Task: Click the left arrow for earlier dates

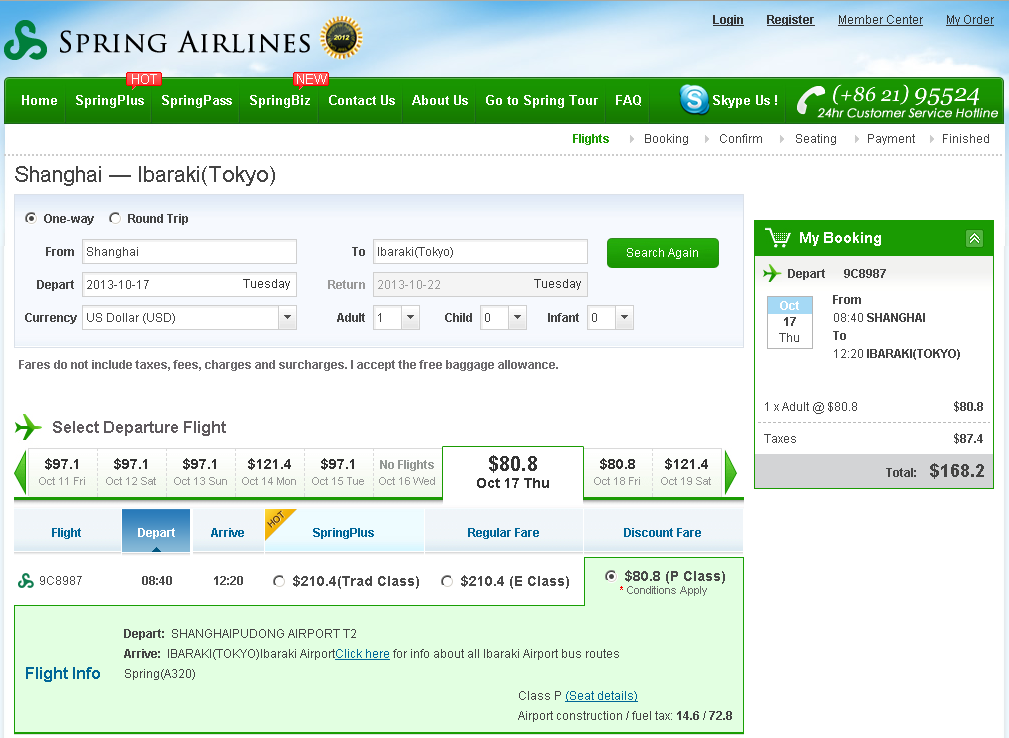Action: [x=20, y=473]
